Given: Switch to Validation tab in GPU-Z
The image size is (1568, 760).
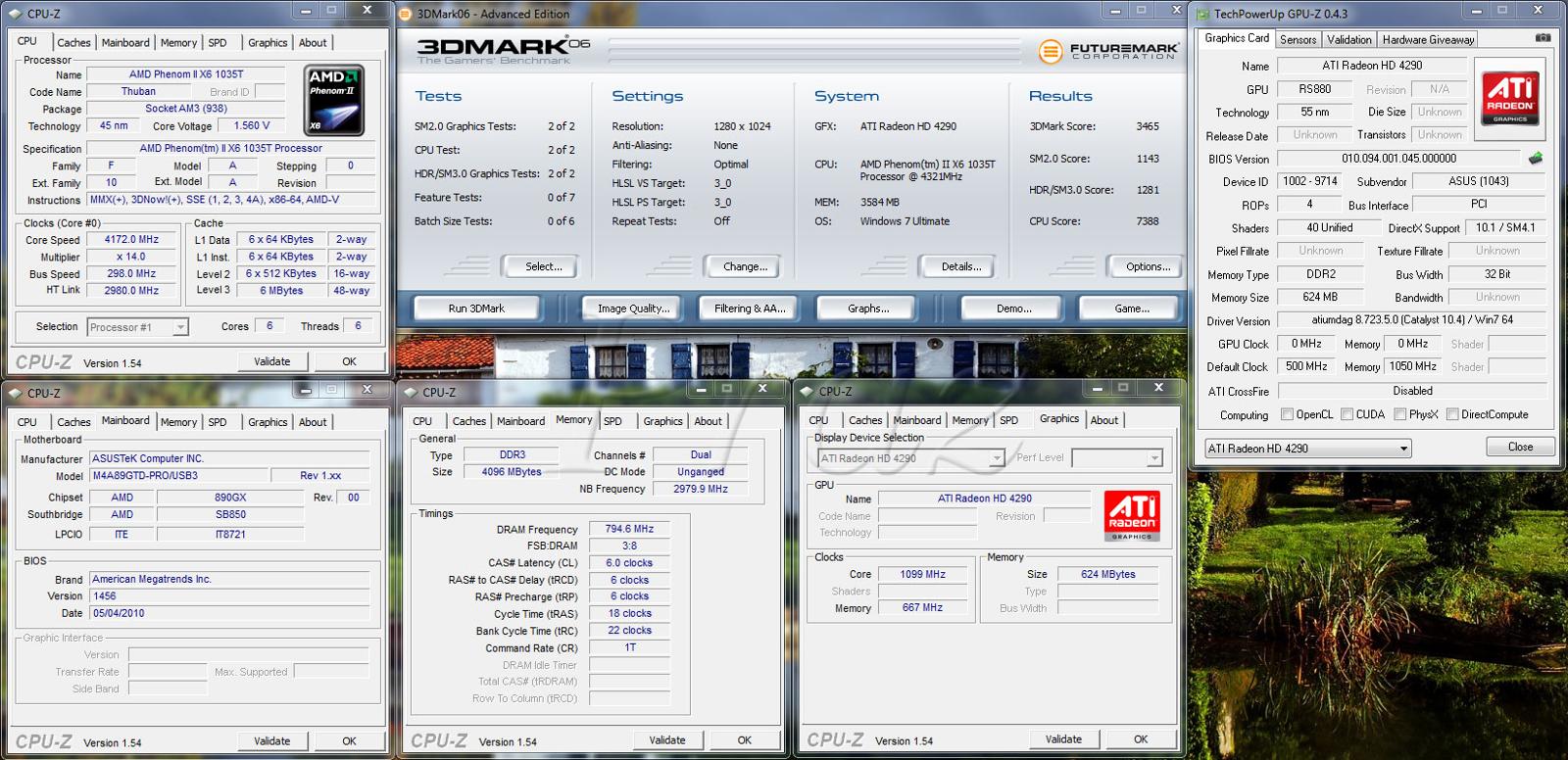Looking at the screenshot, I should (x=1348, y=40).
